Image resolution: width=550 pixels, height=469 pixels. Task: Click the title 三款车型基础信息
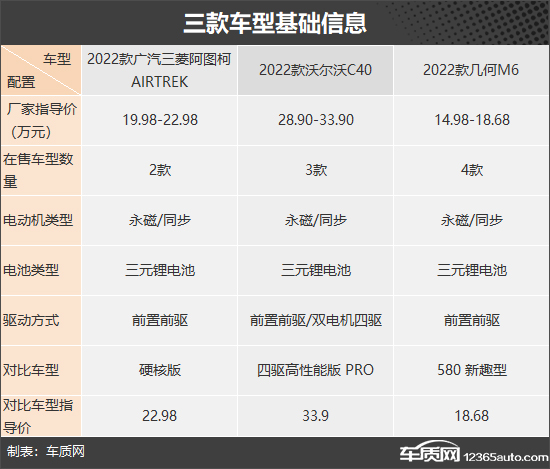(x=275, y=23)
